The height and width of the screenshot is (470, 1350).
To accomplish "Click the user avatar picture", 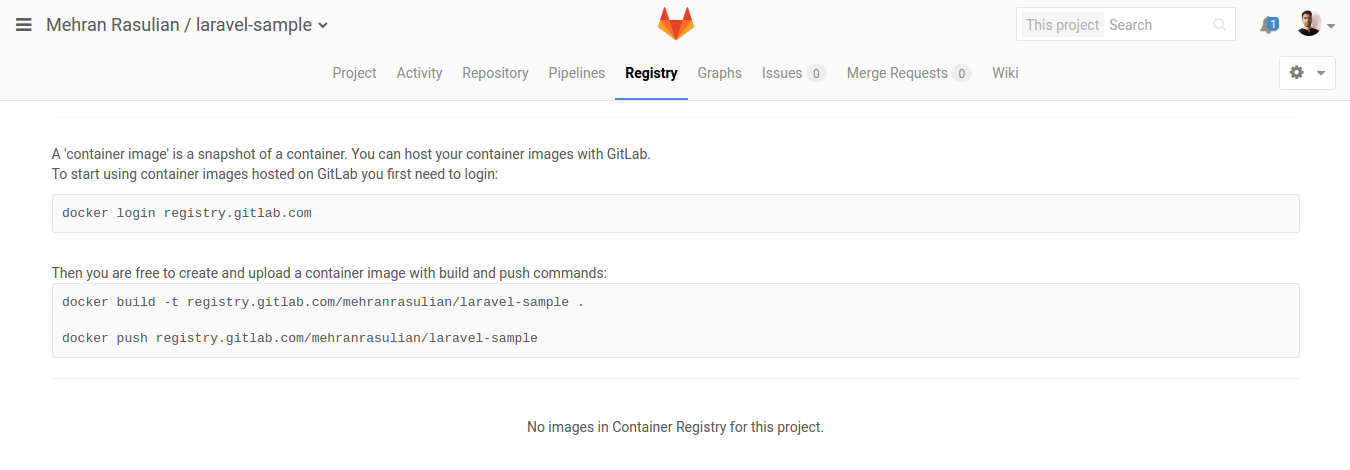I will click(x=1309, y=24).
